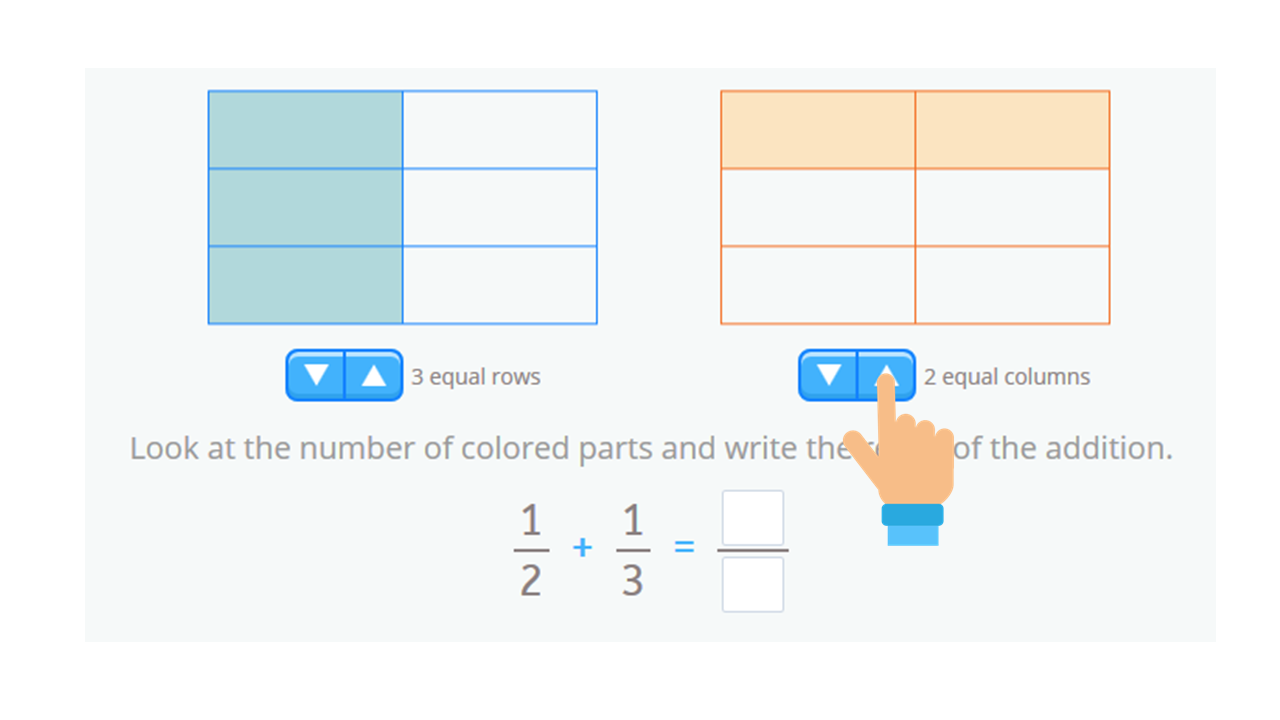
Task: Select the middle shaded blue cell
Action: [305, 205]
